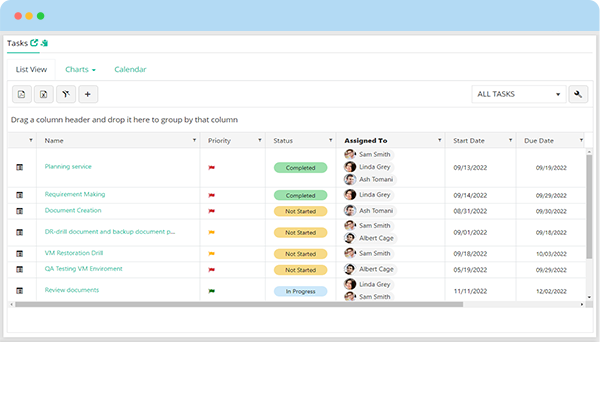Switch to Calendar tab
The image size is (600, 414).
coord(130,70)
